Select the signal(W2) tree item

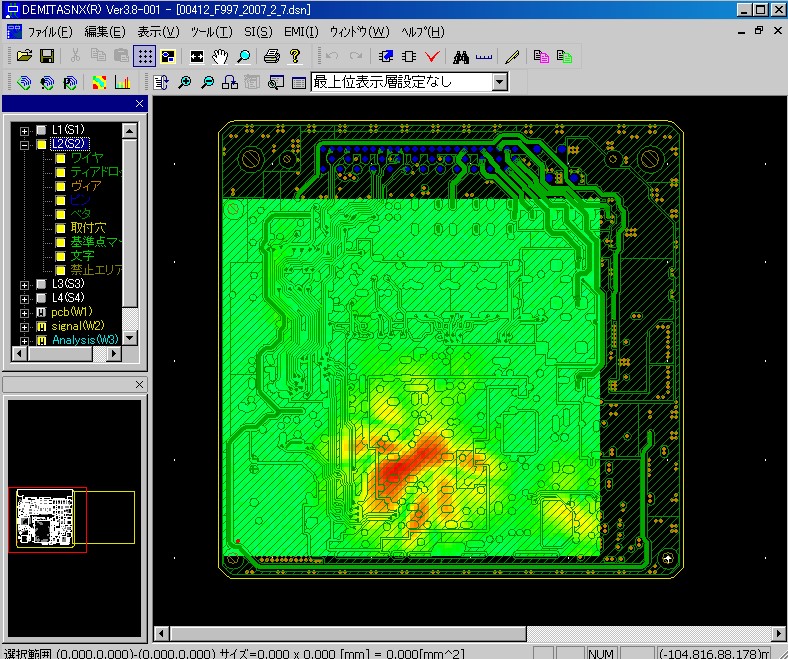[x=77, y=326]
